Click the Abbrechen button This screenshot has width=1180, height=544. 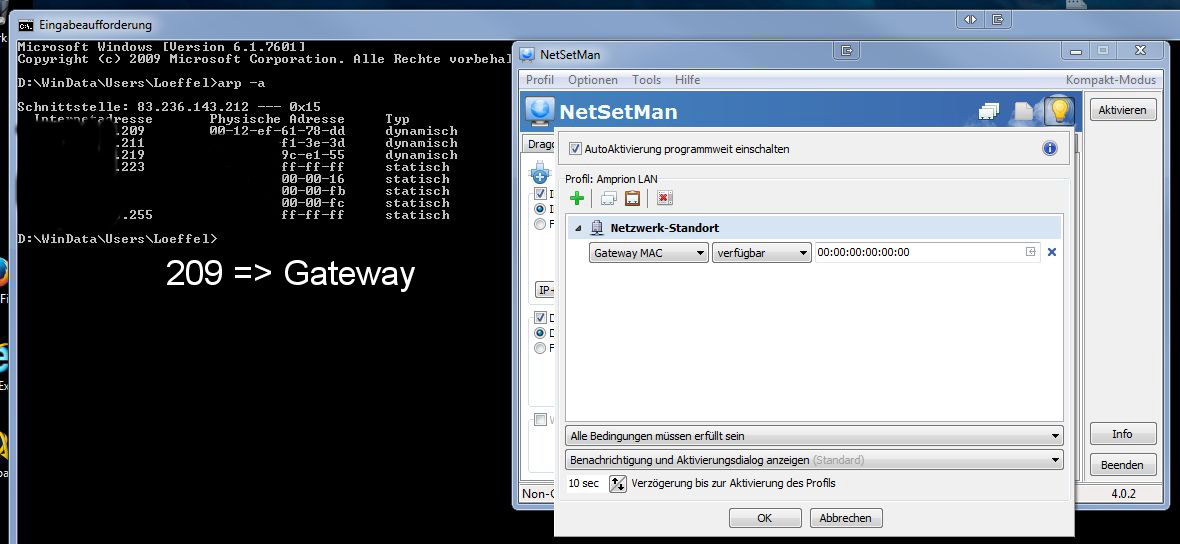tap(846, 518)
